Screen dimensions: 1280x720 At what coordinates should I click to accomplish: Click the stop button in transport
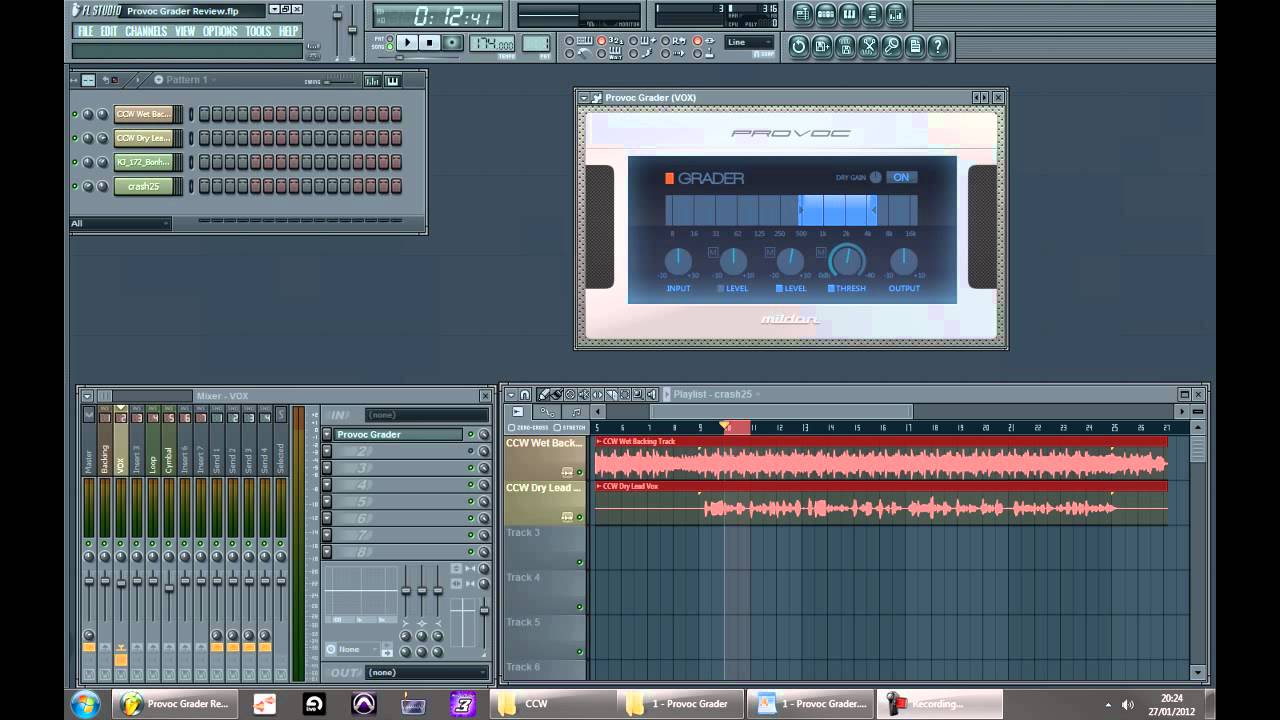pyautogui.click(x=430, y=42)
